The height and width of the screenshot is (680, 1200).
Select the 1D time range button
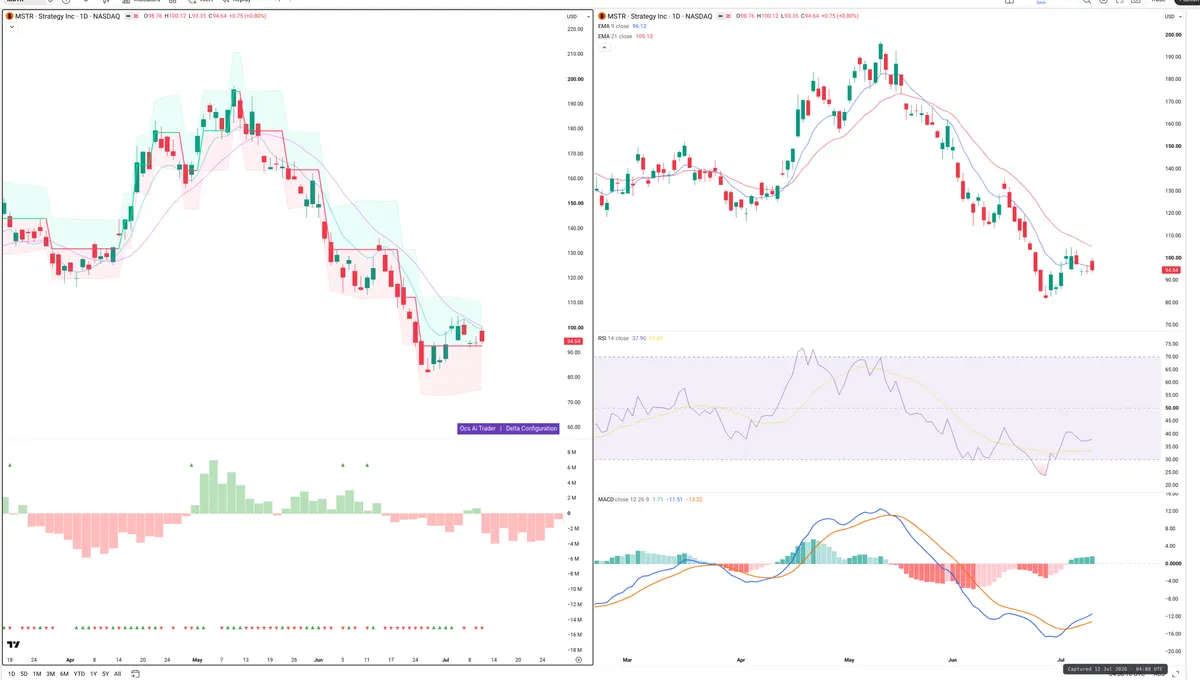[x=10, y=674]
